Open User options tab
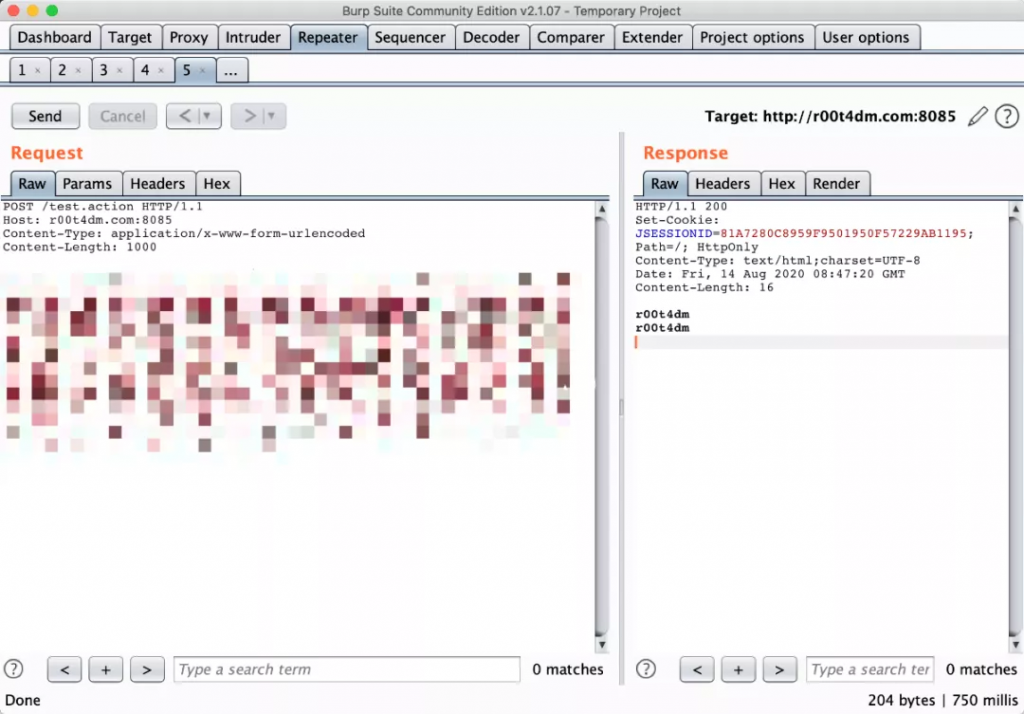Screen dimensions: 1024x714 click(x=866, y=37)
